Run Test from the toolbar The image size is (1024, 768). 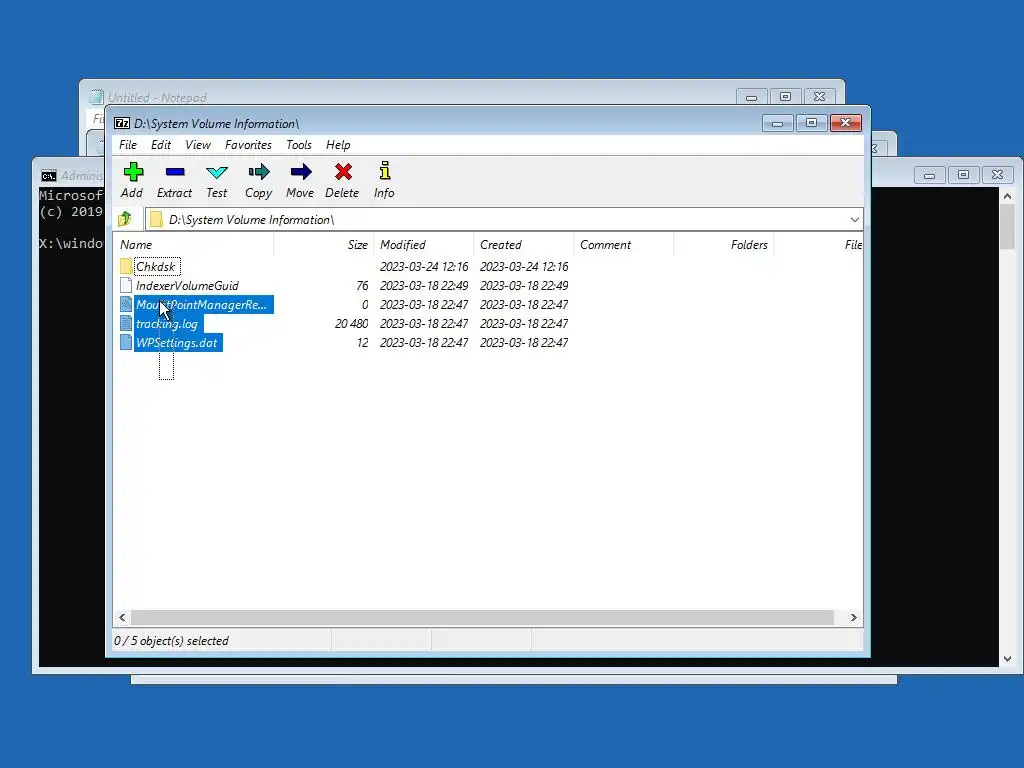217,172
